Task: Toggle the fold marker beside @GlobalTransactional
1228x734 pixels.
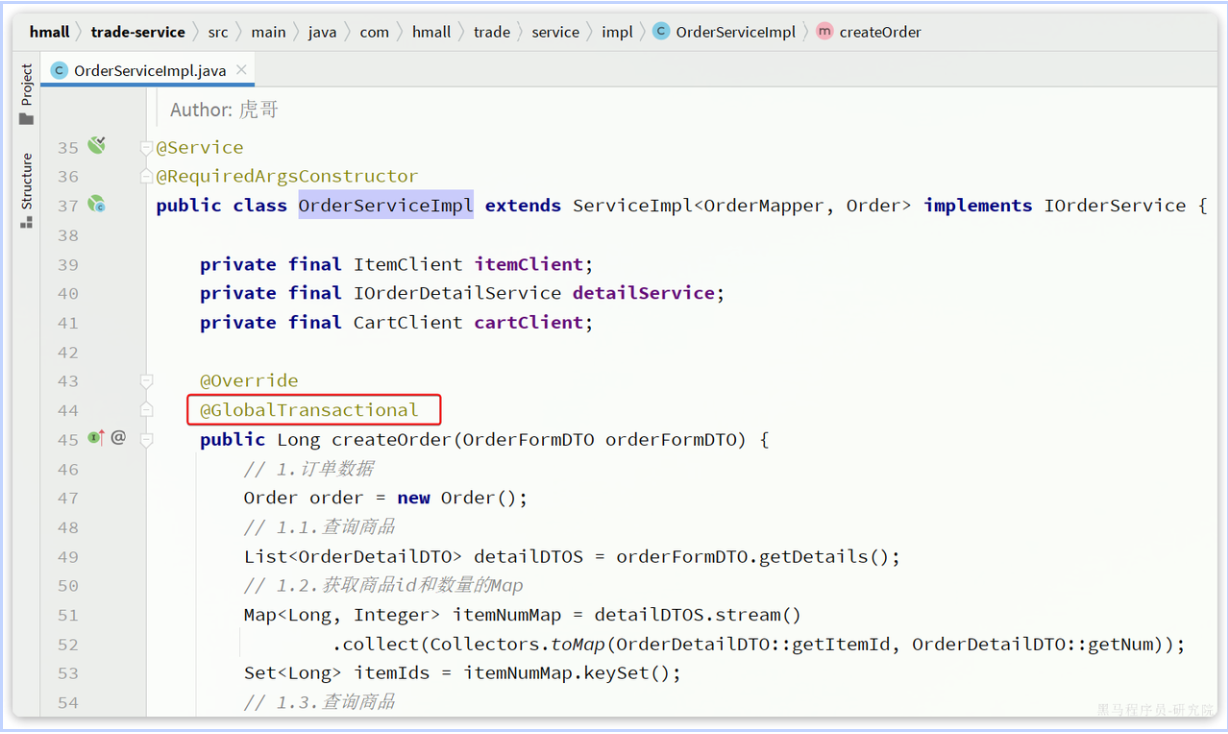Action: pos(147,410)
